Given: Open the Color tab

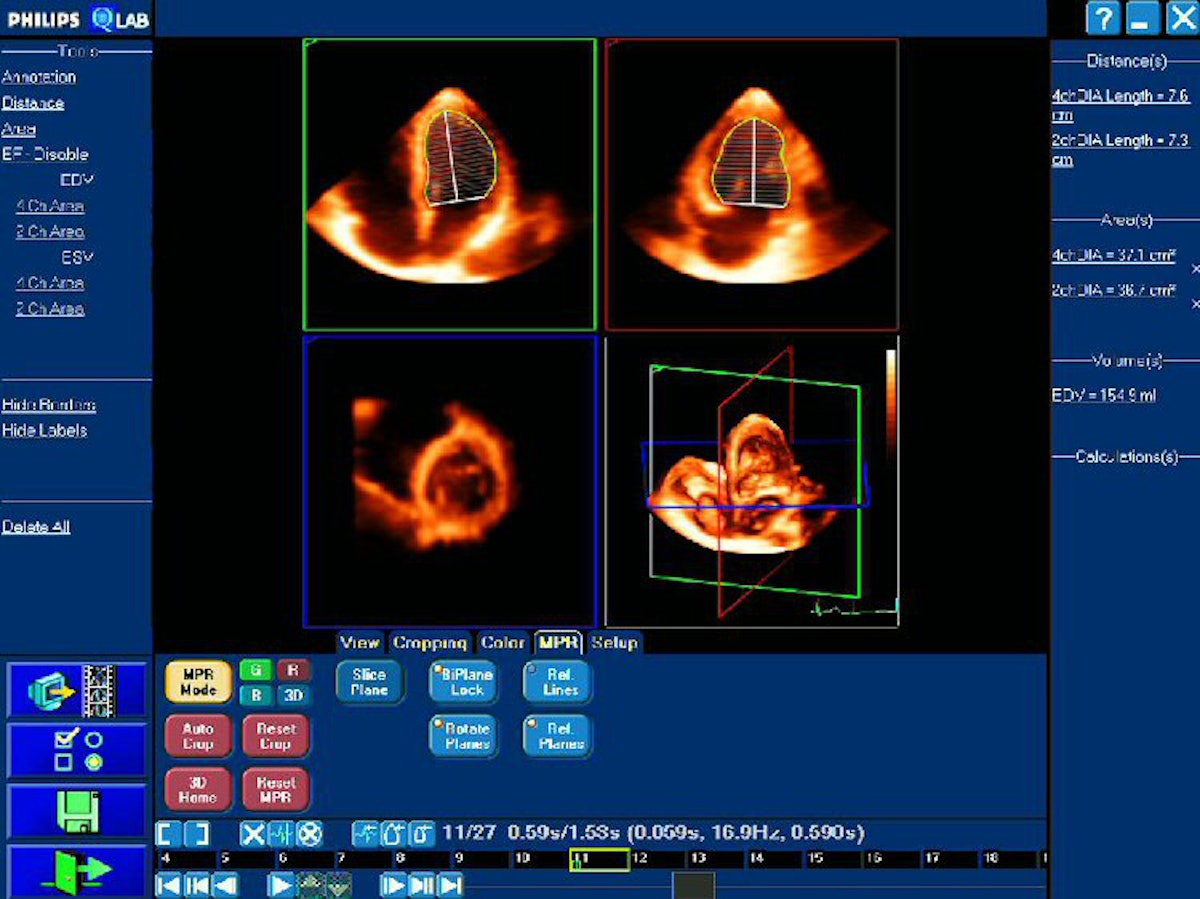Looking at the screenshot, I should (x=503, y=643).
